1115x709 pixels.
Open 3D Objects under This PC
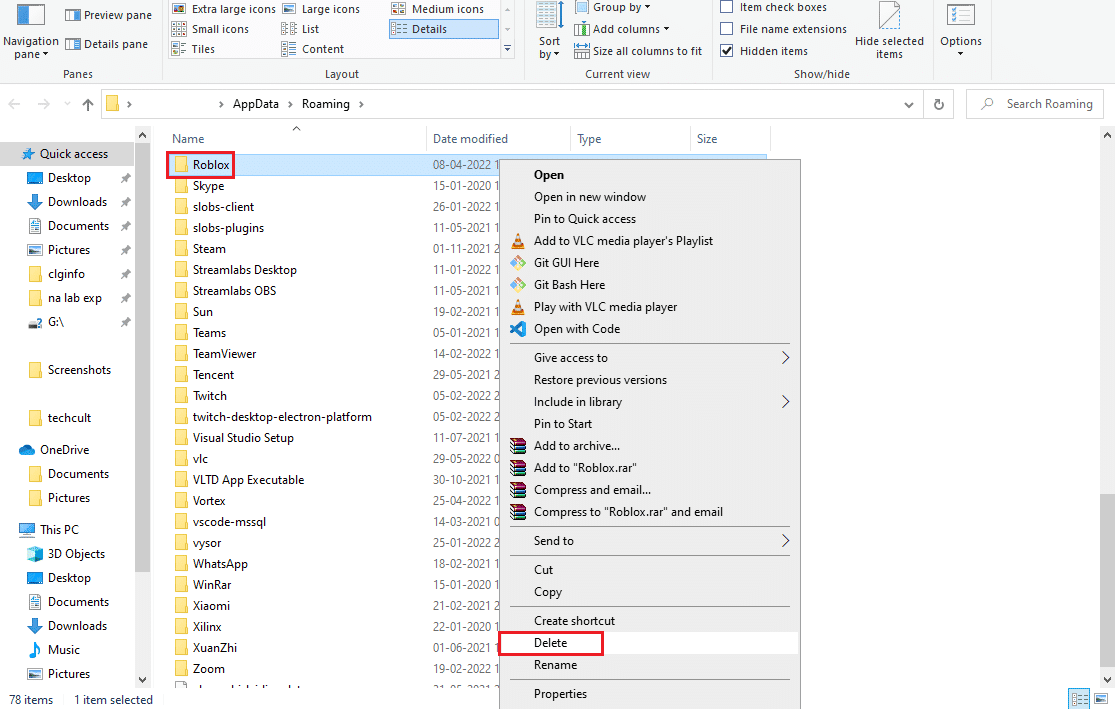76,554
